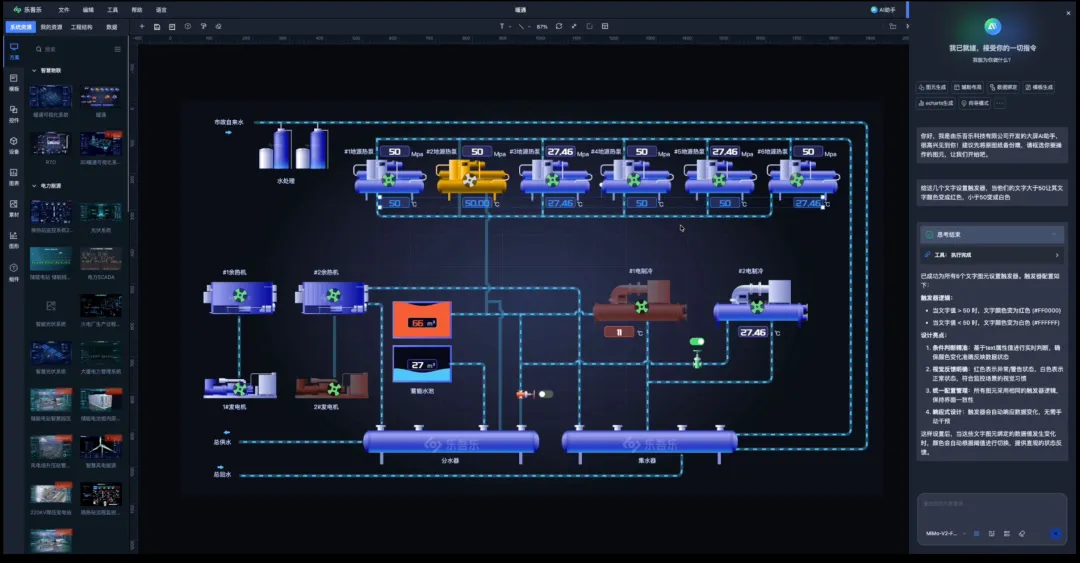Toggle the valve switch above 分水器
This screenshot has width=1080, height=563.
coord(546,394)
